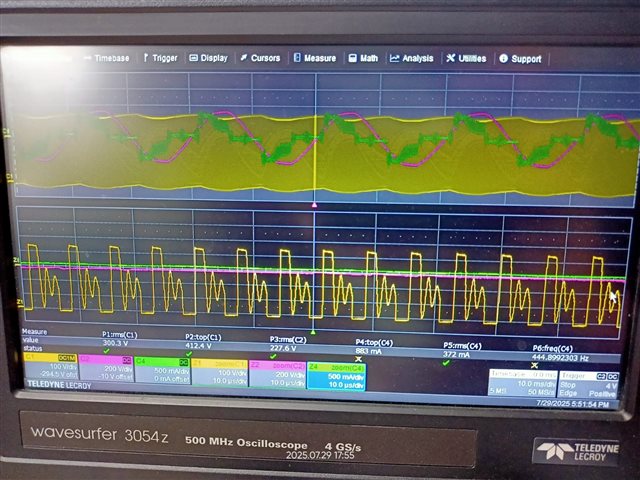Open the Timebase descriptor box
640x480 pixels.
(523, 383)
